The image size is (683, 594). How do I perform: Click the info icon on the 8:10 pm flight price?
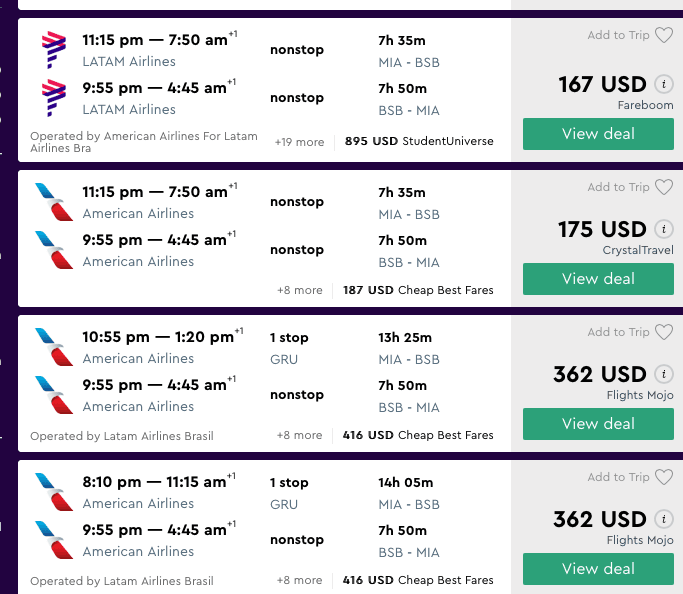[663, 519]
